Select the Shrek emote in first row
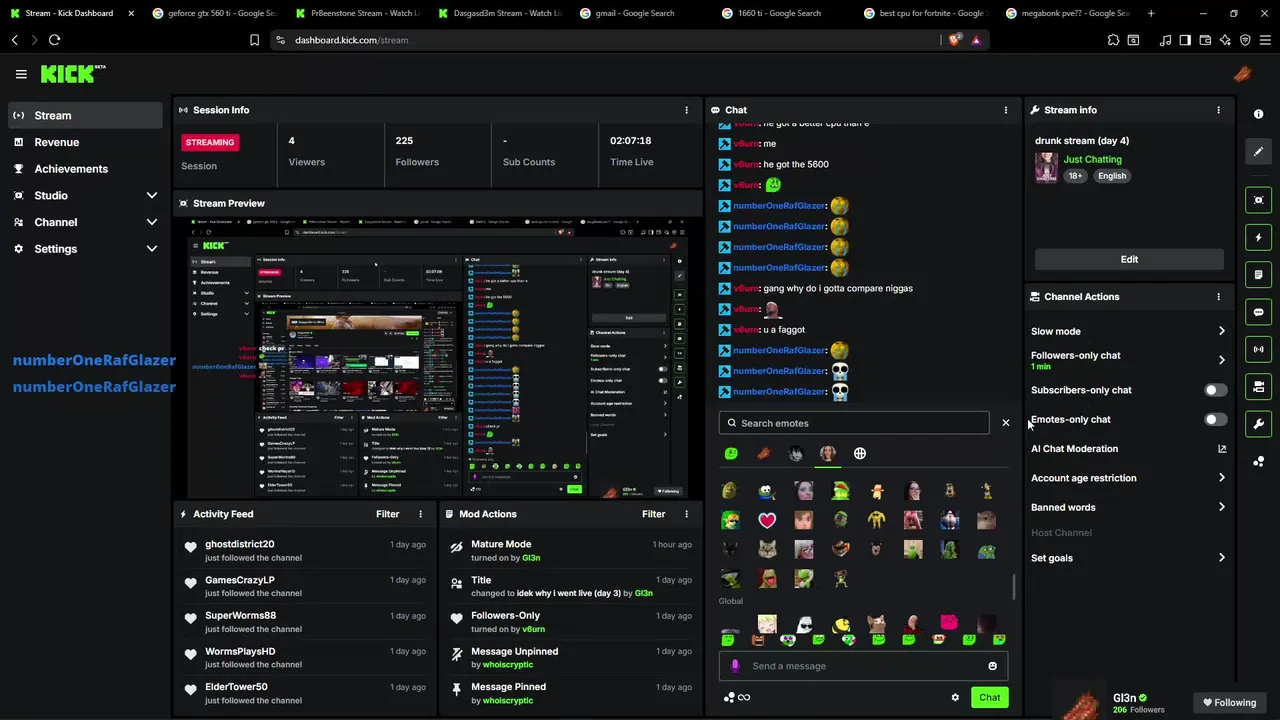Viewport: 1280px width, 720px height. pos(729,491)
